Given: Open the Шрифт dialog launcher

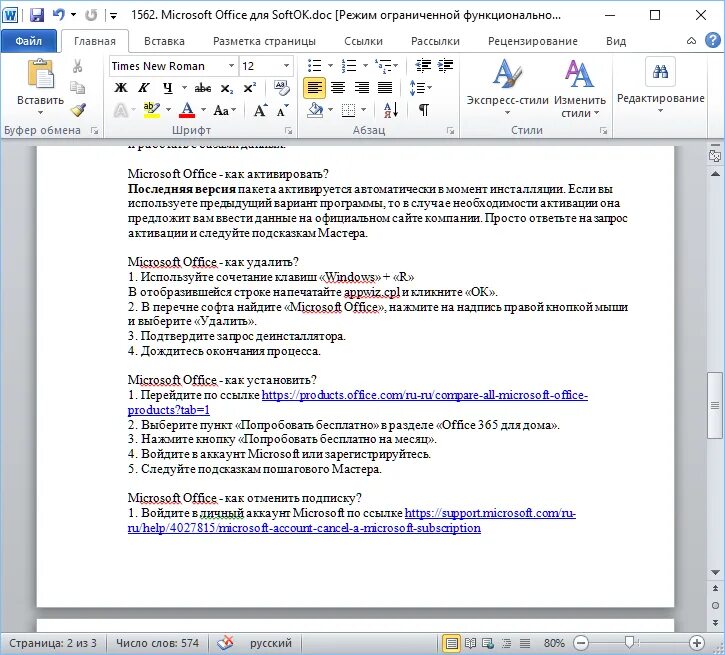Looking at the screenshot, I should coord(289,131).
